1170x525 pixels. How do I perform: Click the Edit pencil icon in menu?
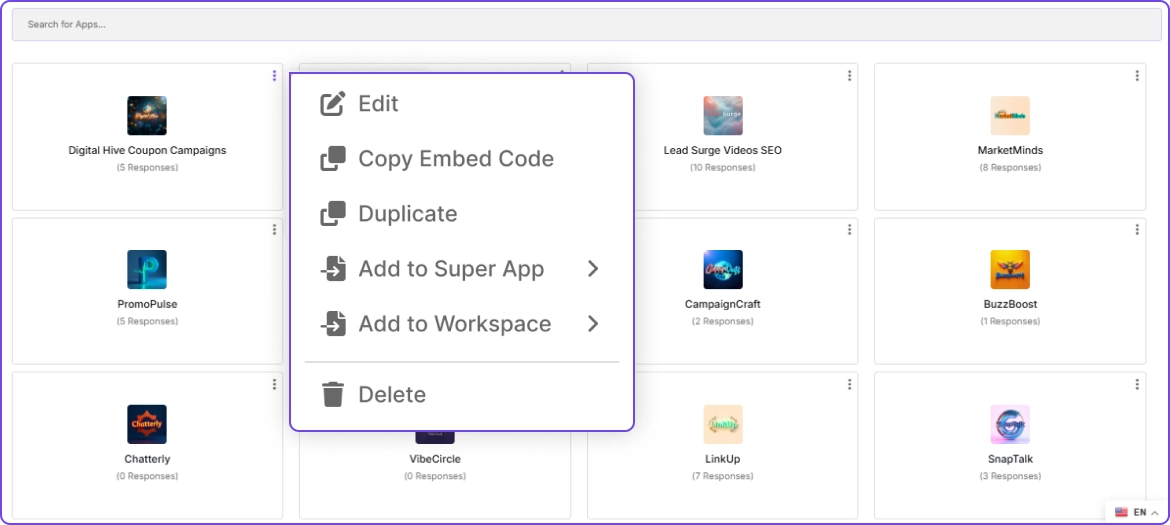point(333,104)
